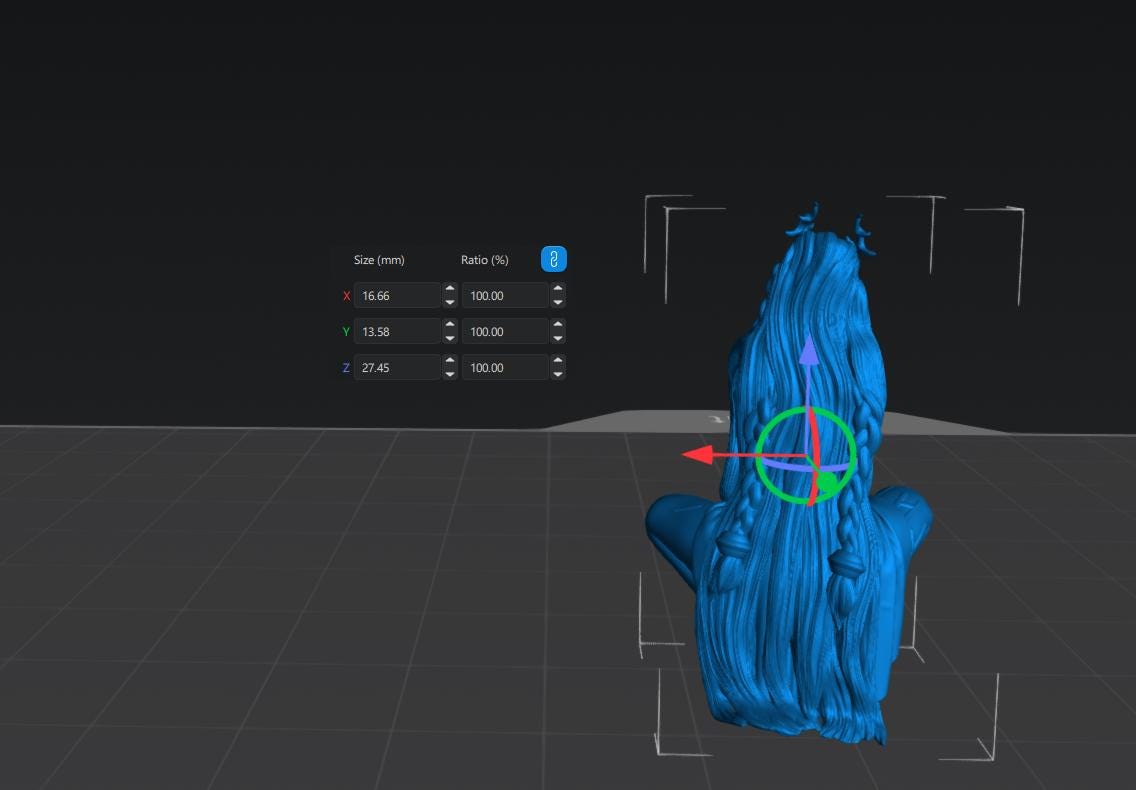Click the red X-axis gizmo arrow
The image size is (1136, 790).
[x=700, y=455]
